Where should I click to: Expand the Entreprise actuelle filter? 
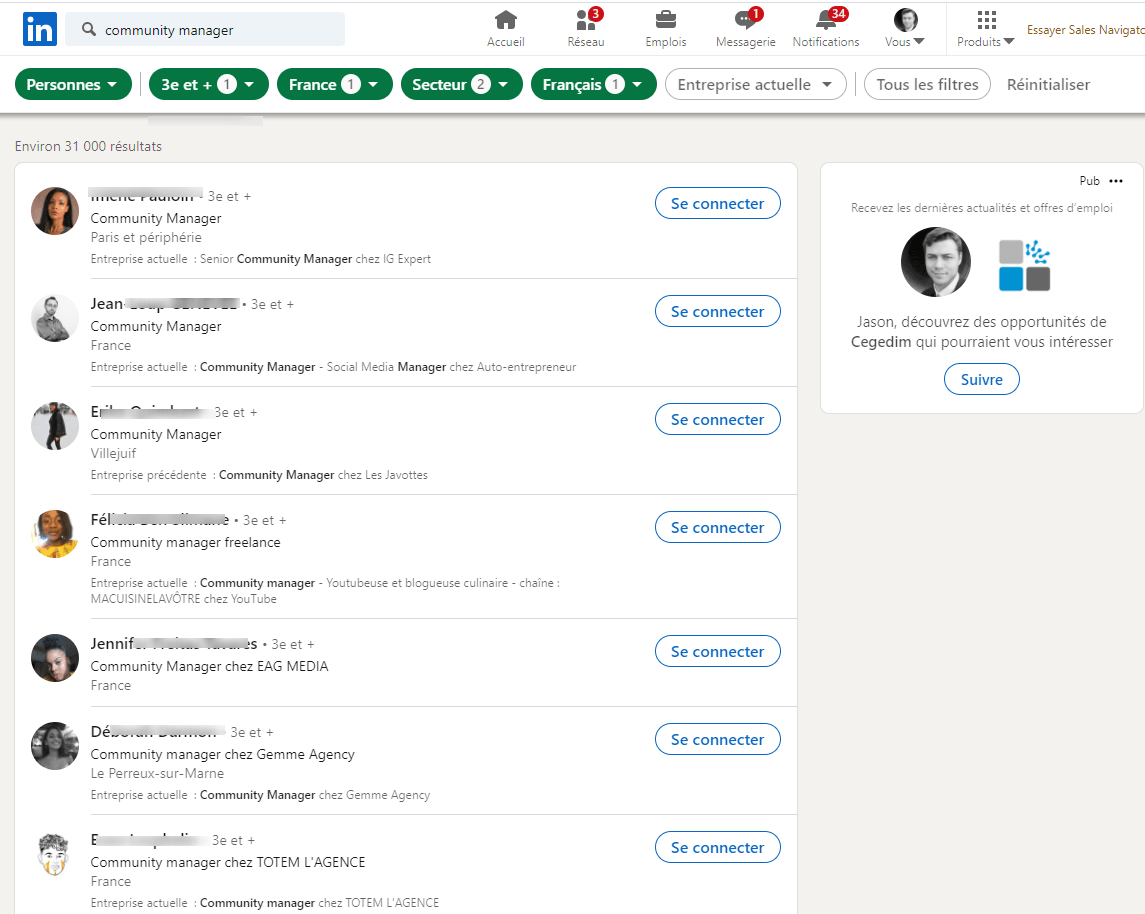(756, 85)
